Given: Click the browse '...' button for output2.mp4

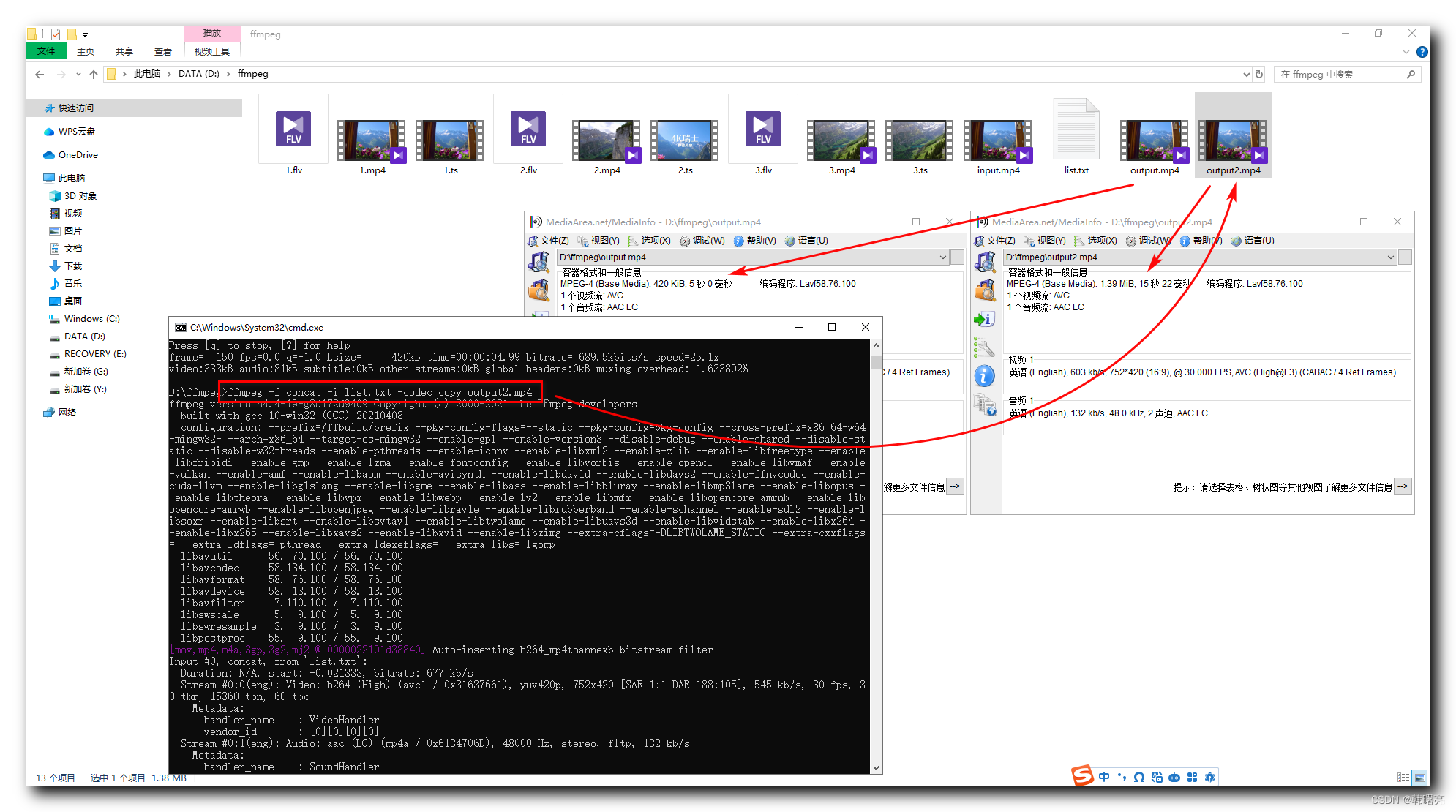Looking at the screenshot, I should click(x=1405, y=257).
